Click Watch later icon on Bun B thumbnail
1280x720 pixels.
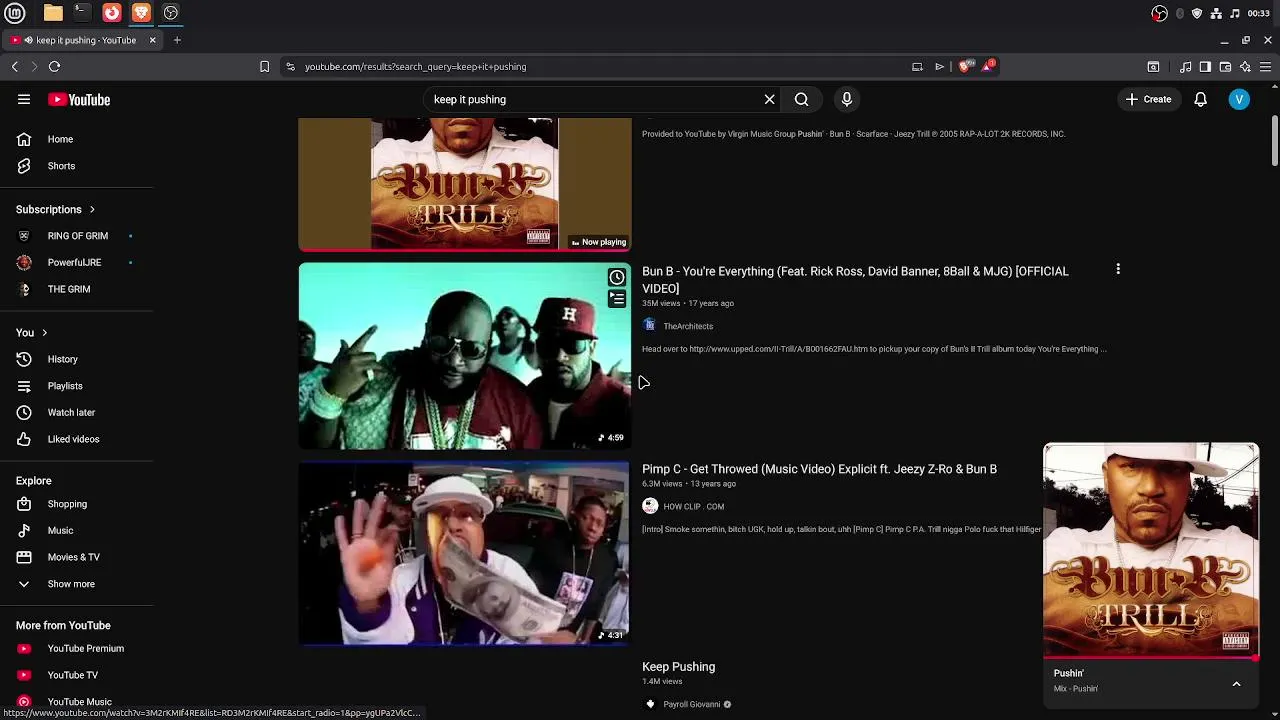(x=617, y=278)
